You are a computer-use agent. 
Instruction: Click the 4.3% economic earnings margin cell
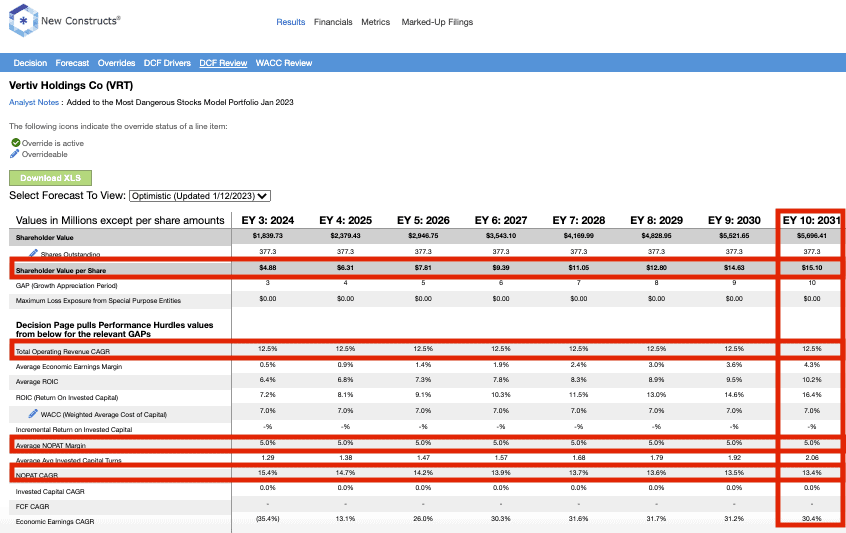click(811, 365)
